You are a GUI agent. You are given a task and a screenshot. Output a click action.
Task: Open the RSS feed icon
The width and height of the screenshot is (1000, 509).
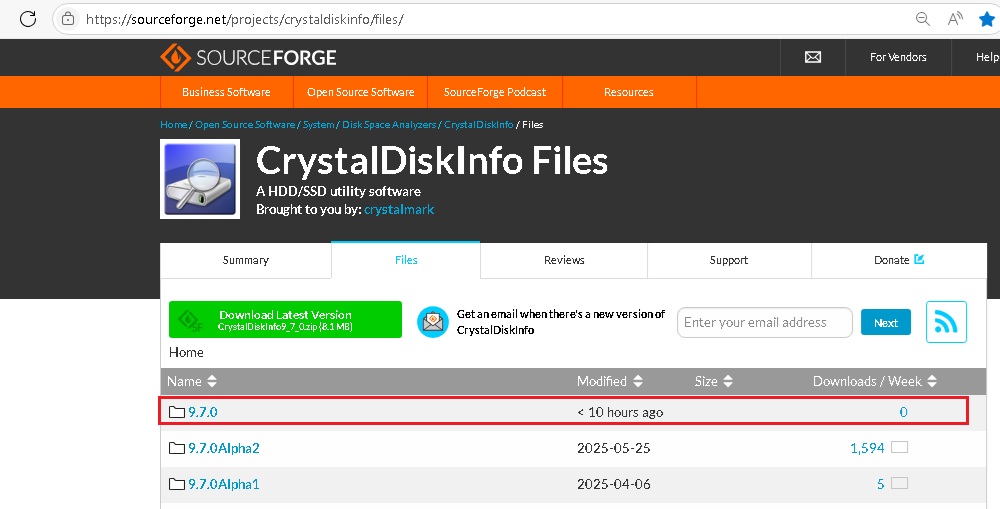tap(946, 322)
